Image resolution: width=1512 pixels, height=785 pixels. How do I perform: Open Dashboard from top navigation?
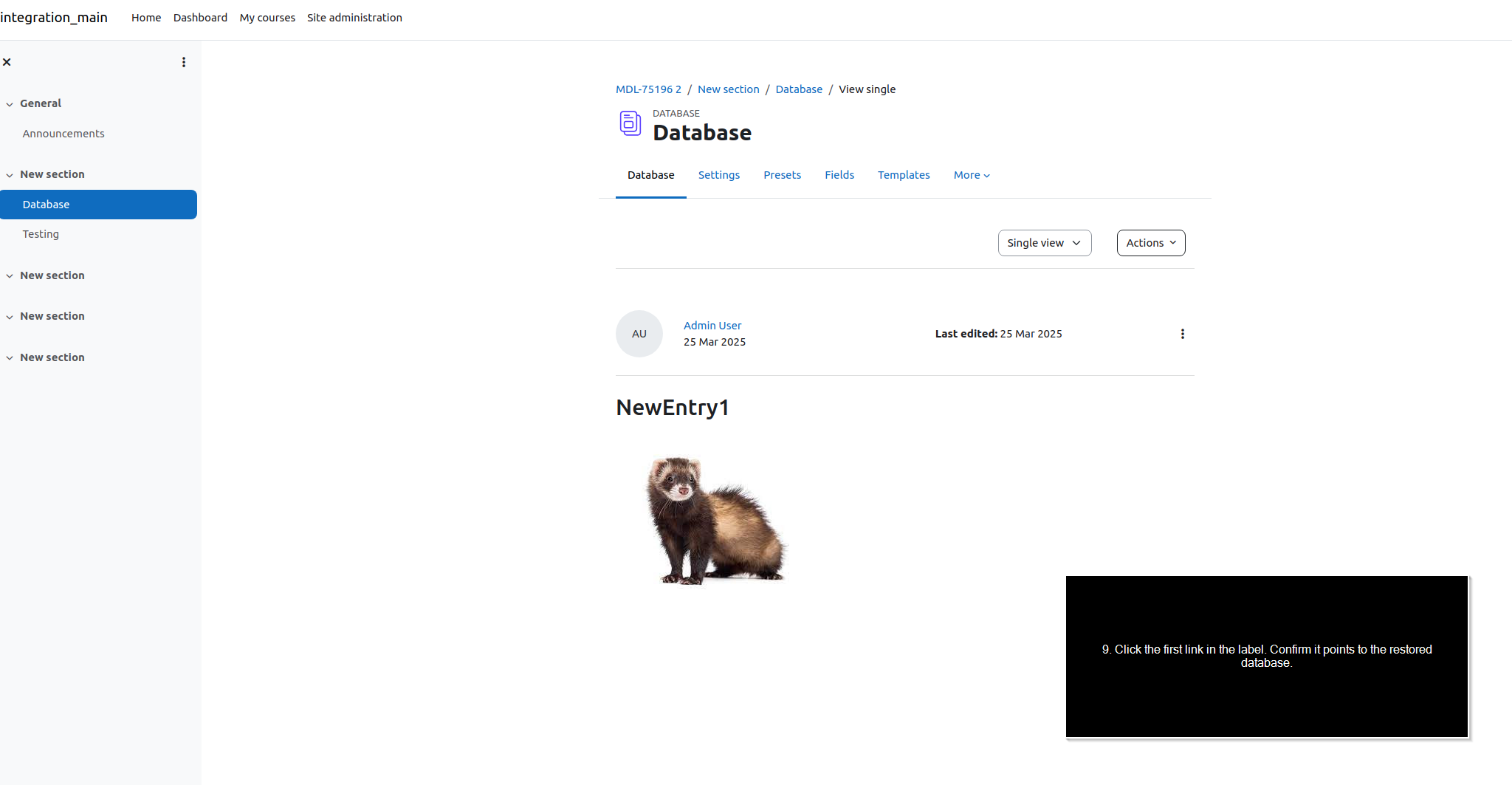[x=200, y=18]
